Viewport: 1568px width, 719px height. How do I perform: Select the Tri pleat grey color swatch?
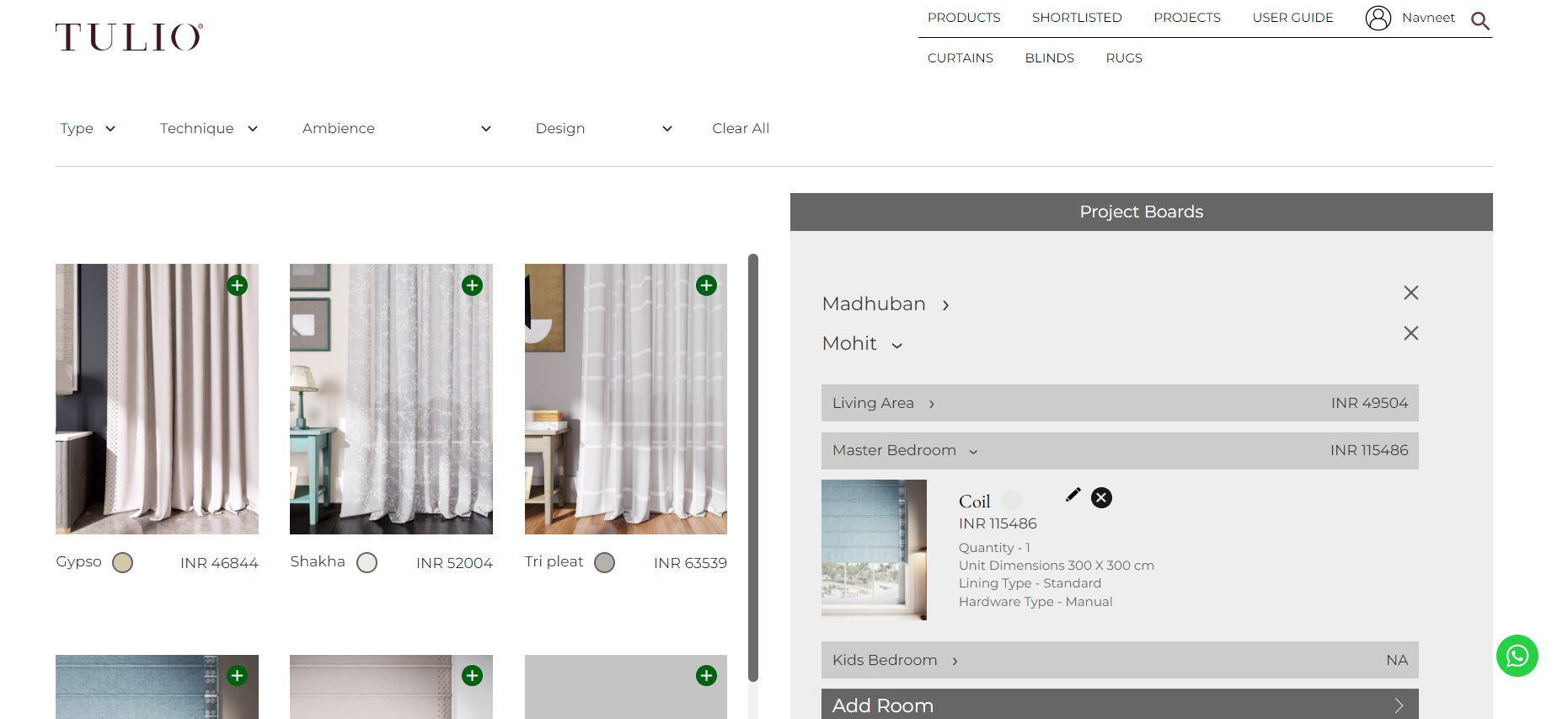[x=604, y=562]
